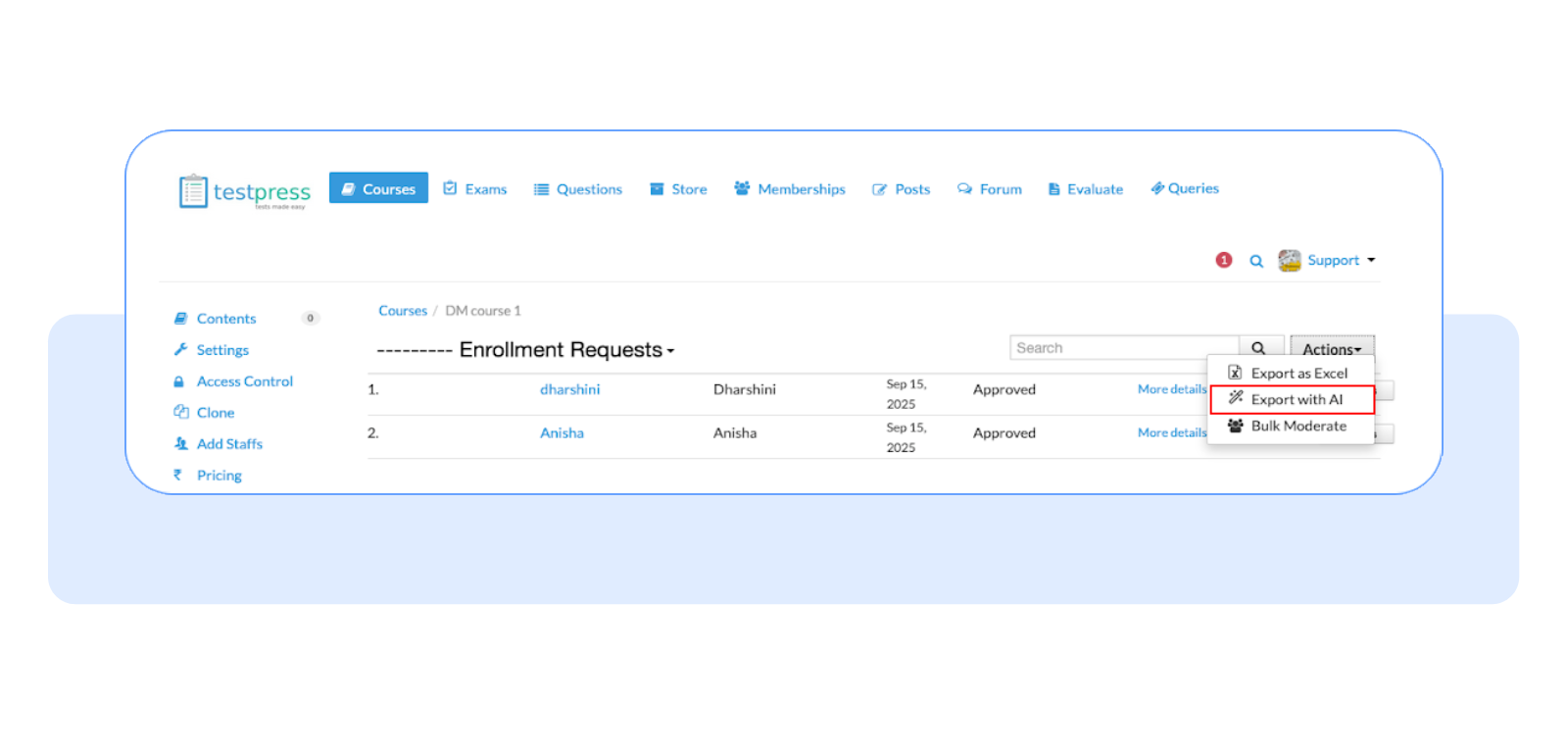
Task: Open the Clone option in sidebar
Action: pos(215,413)
